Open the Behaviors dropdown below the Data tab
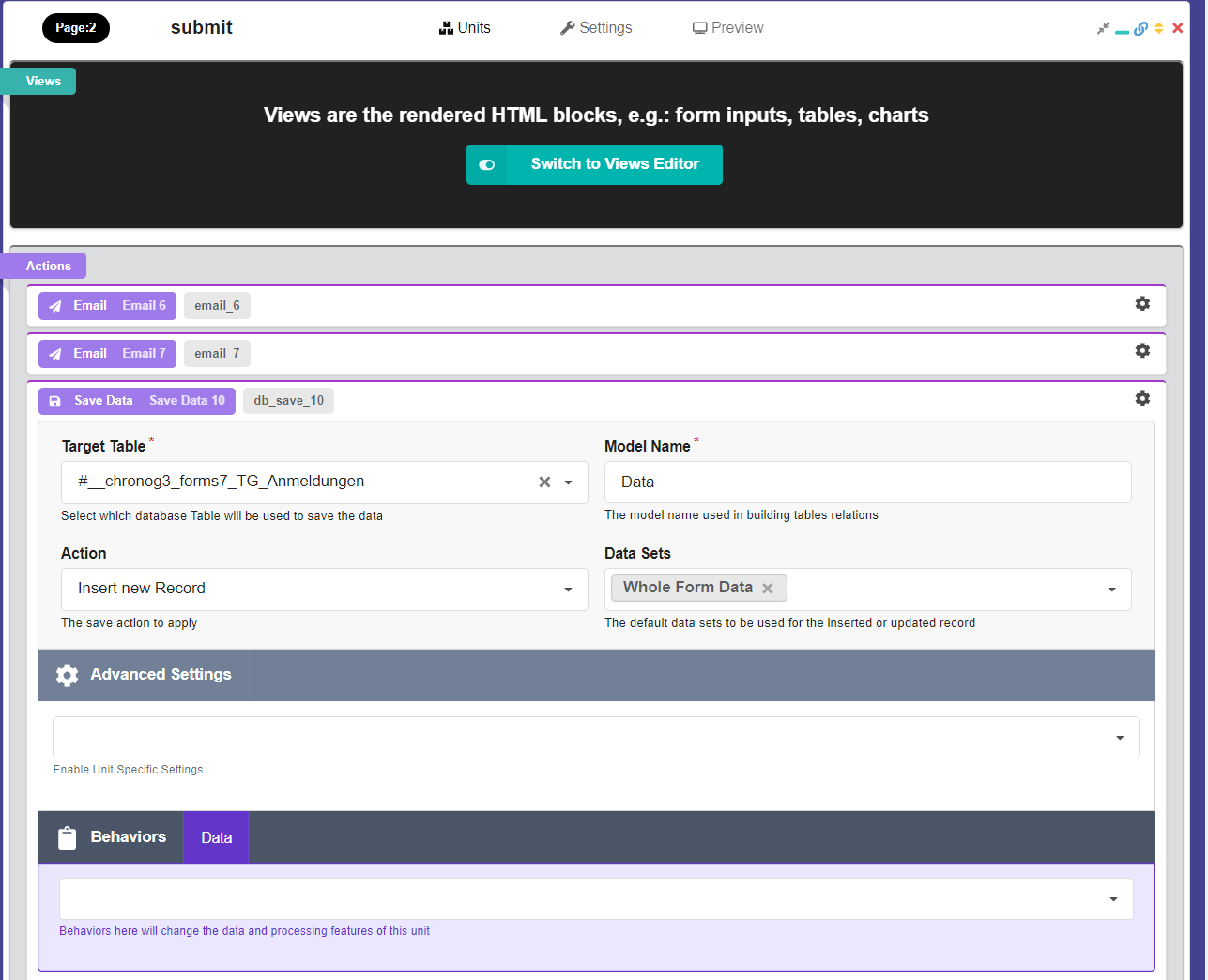 click(x=1113, y=898)
